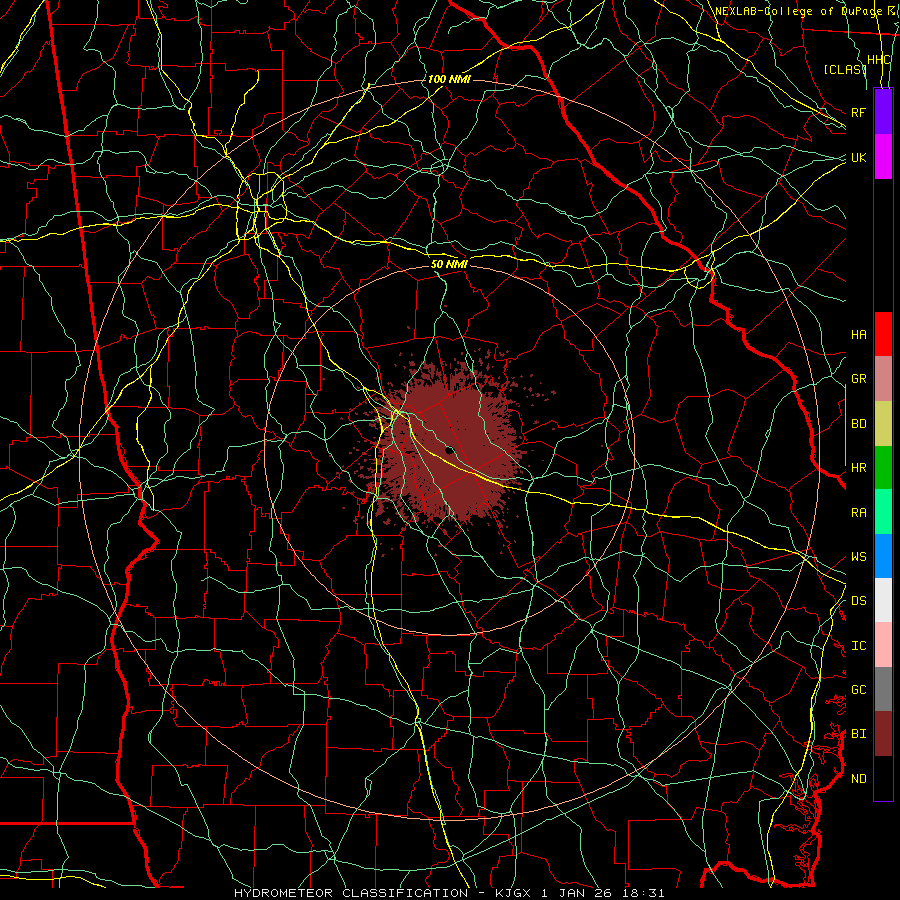Click the 100 NMI range ring label
This screenshot has height=900, width=900.
click(x=449, y=79)
